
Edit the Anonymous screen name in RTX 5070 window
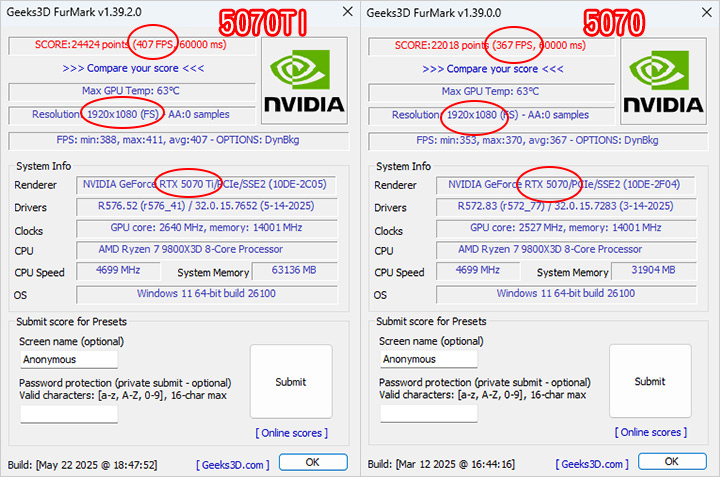[428, 359]
